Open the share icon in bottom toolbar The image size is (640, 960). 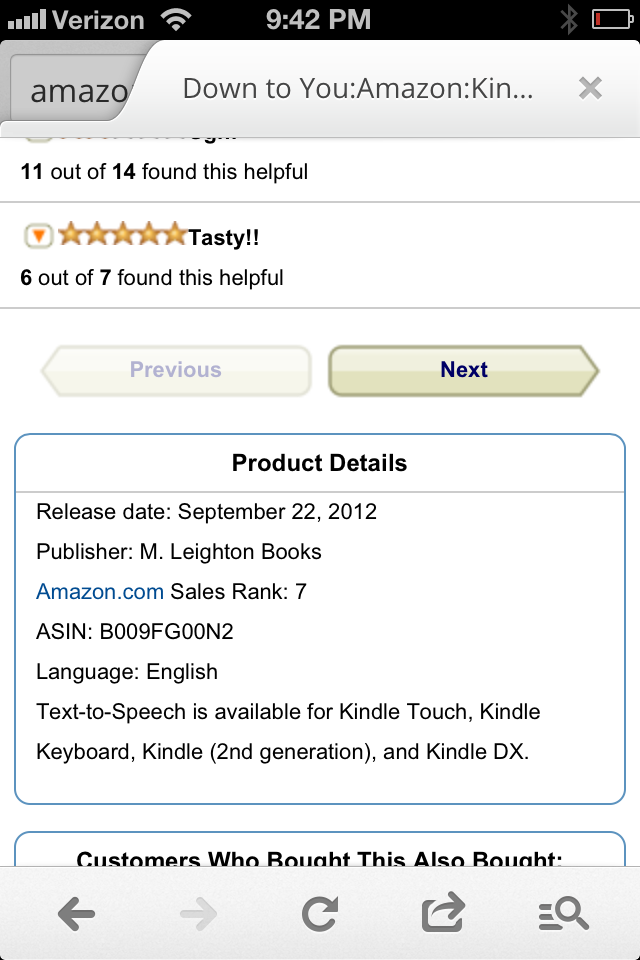(x=443, y=913)
